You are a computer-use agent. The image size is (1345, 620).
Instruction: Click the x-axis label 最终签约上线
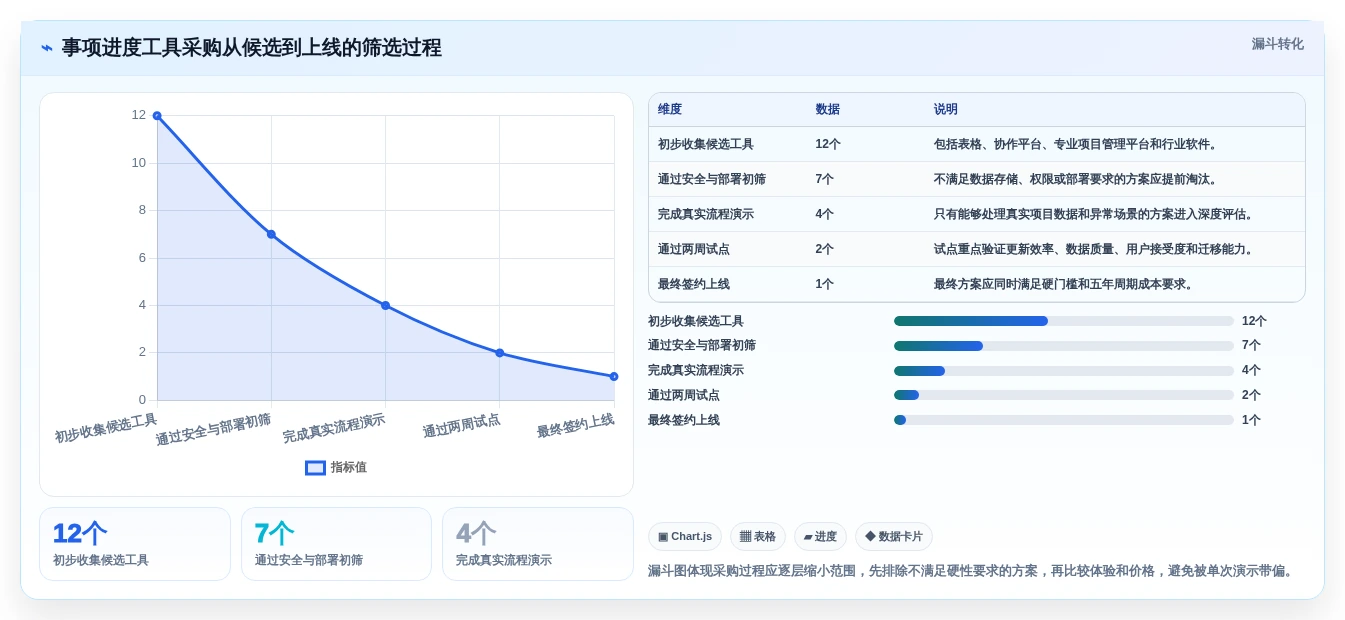(575, 426)
